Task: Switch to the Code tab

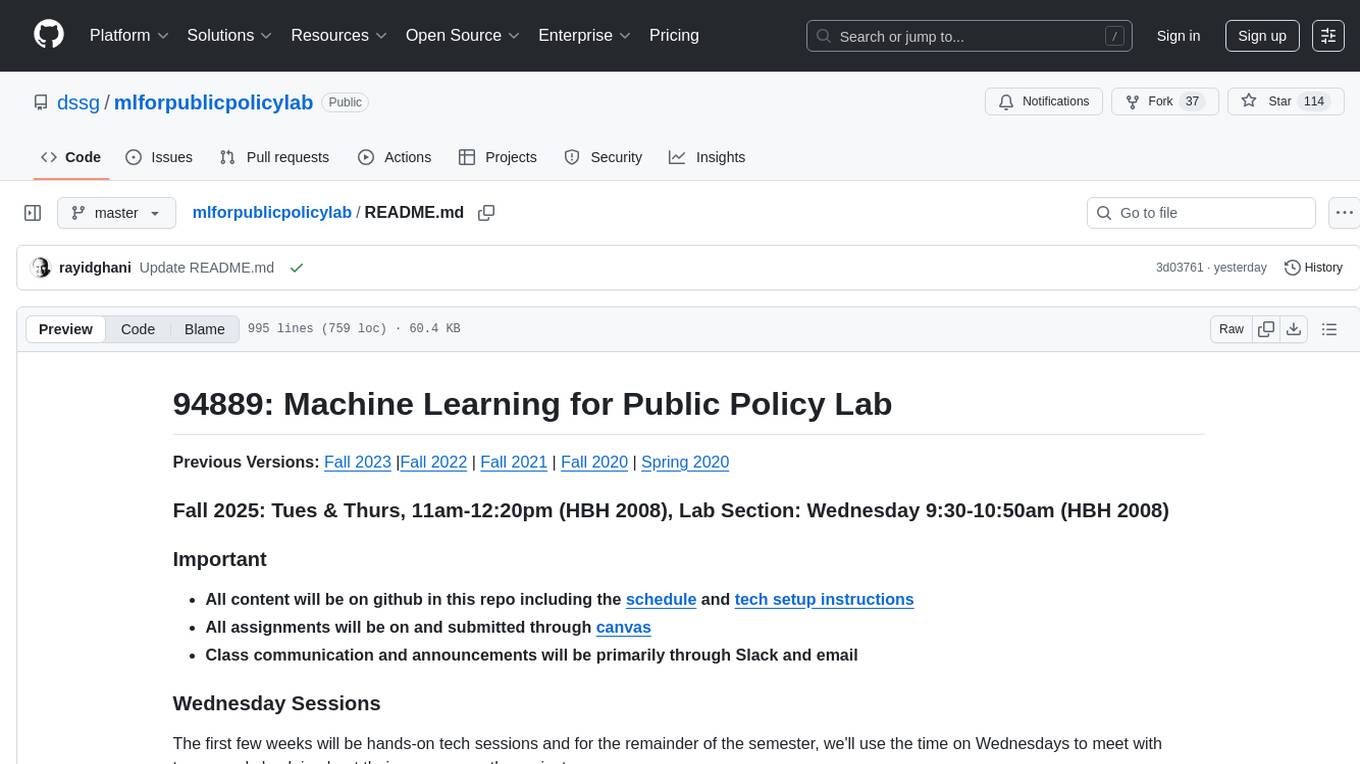Action: pos(71,157)
